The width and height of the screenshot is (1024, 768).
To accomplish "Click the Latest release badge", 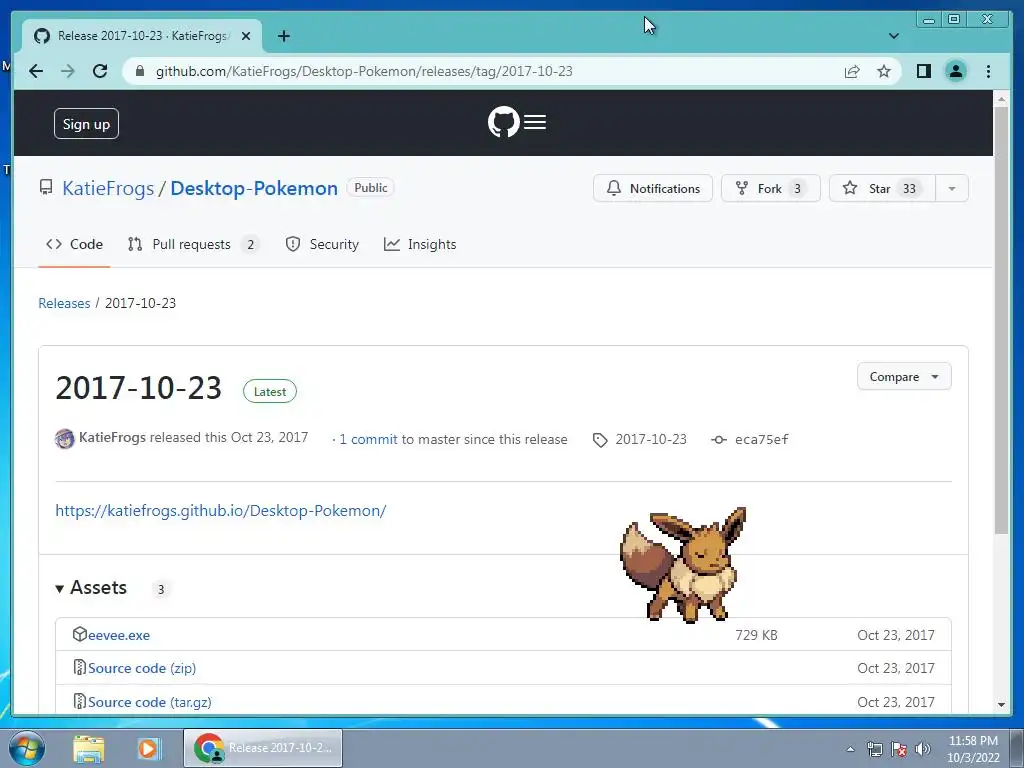I will (270, 391).
